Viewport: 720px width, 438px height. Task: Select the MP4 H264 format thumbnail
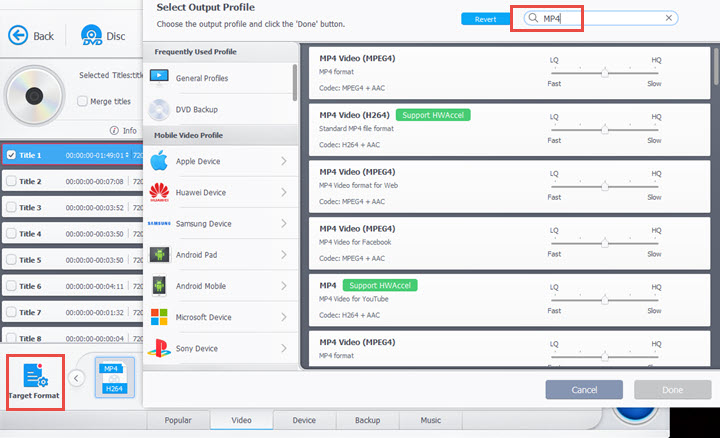[x=114, y=377]
